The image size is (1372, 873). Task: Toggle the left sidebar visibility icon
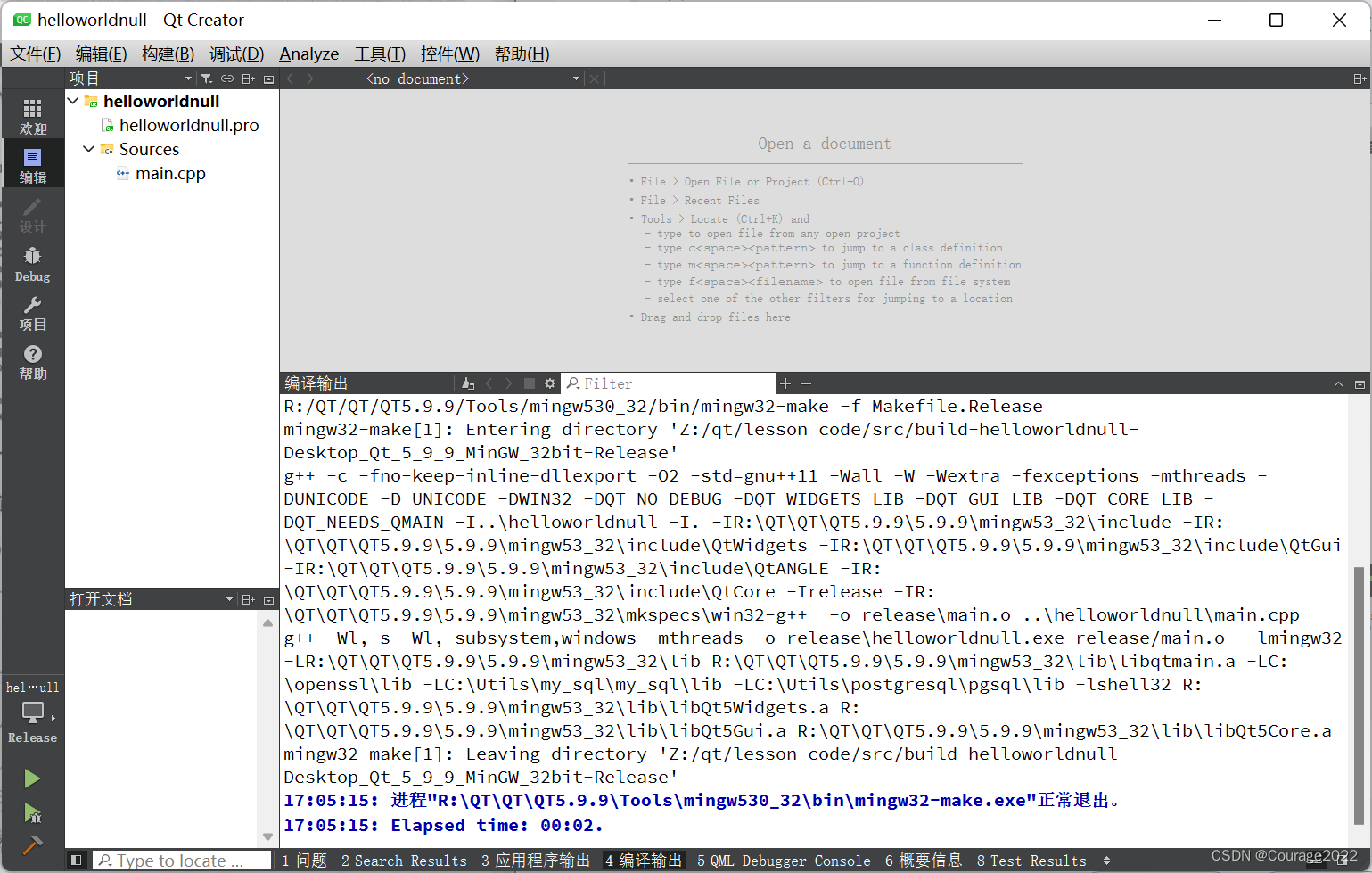point(77,861)
